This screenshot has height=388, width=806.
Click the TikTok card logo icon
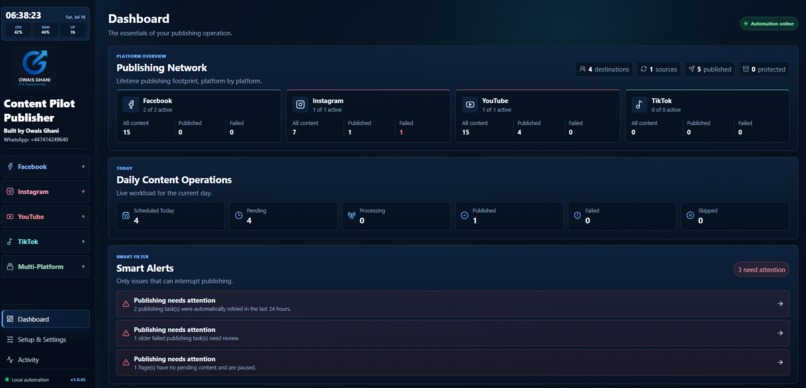coord(639,105)
